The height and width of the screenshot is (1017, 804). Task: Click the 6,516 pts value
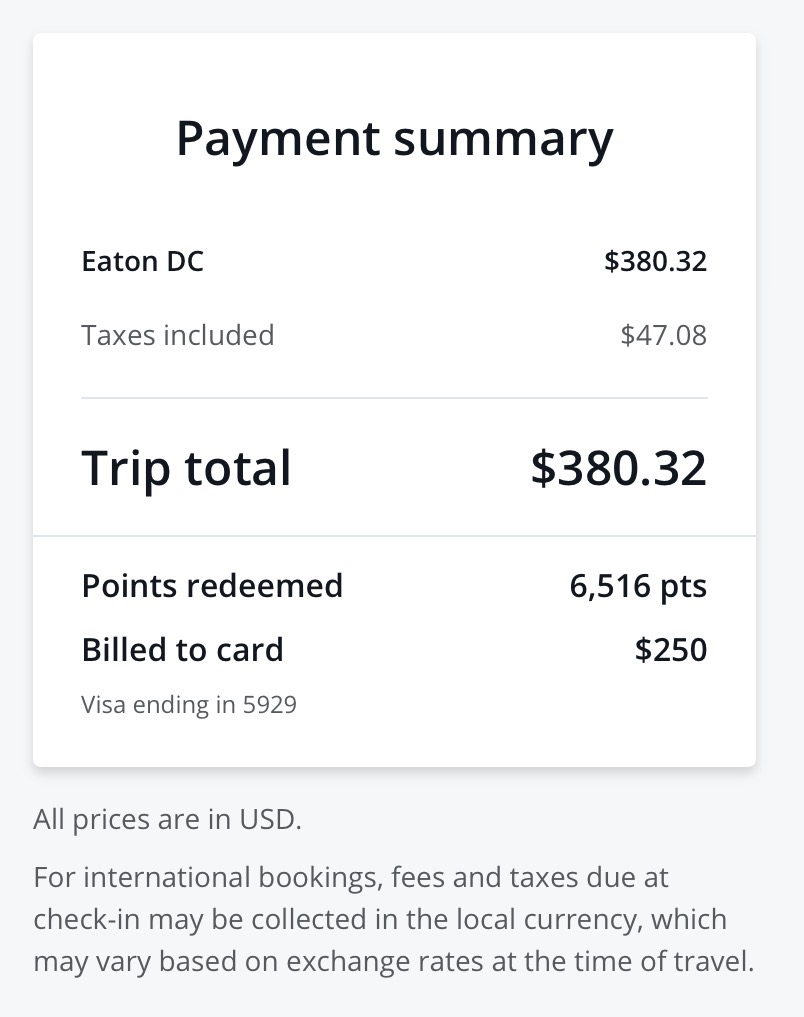(x=638, y=586)
